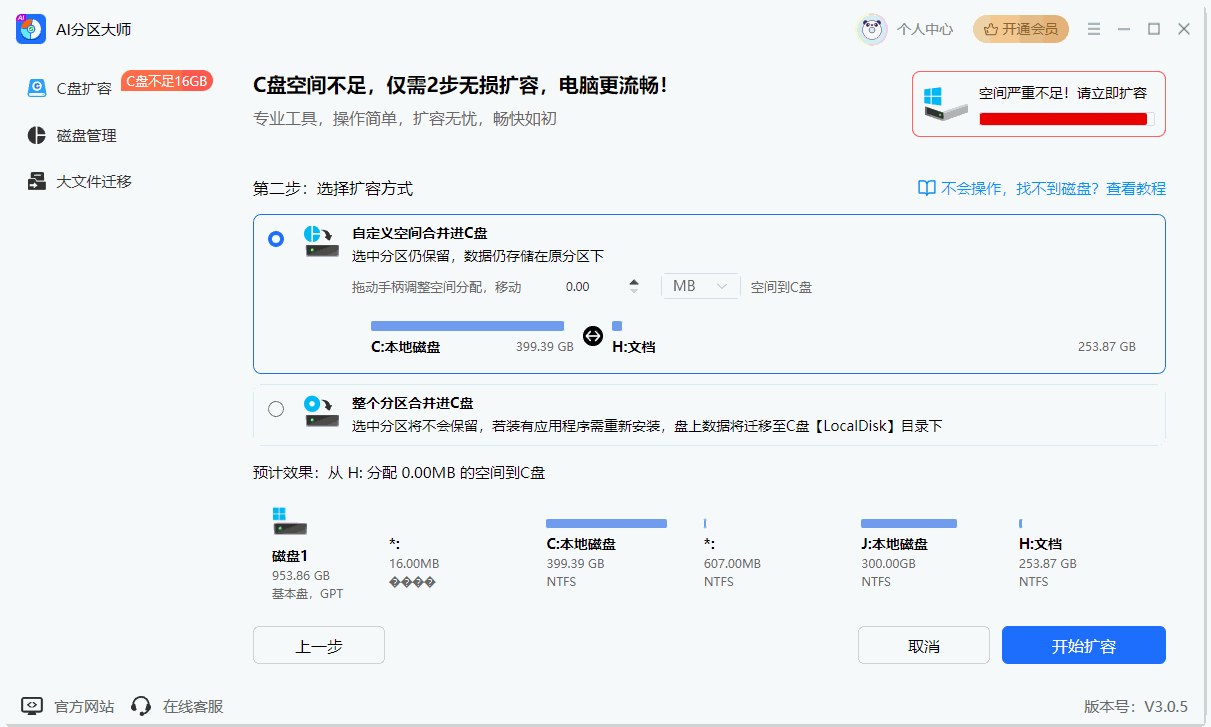Click the AI分区大师 app logo icon
Screen dimensions: 1211x727
point(31,29)
